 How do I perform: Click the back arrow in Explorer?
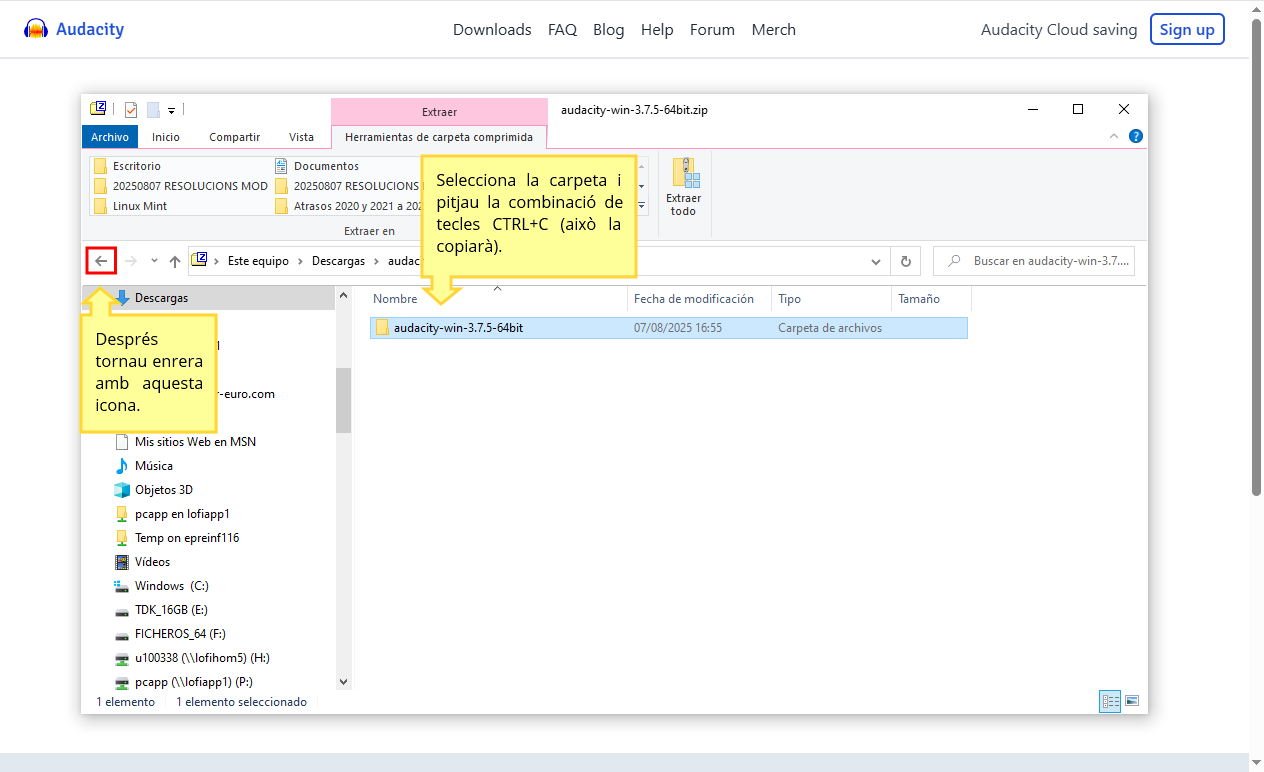click(101, 261)
